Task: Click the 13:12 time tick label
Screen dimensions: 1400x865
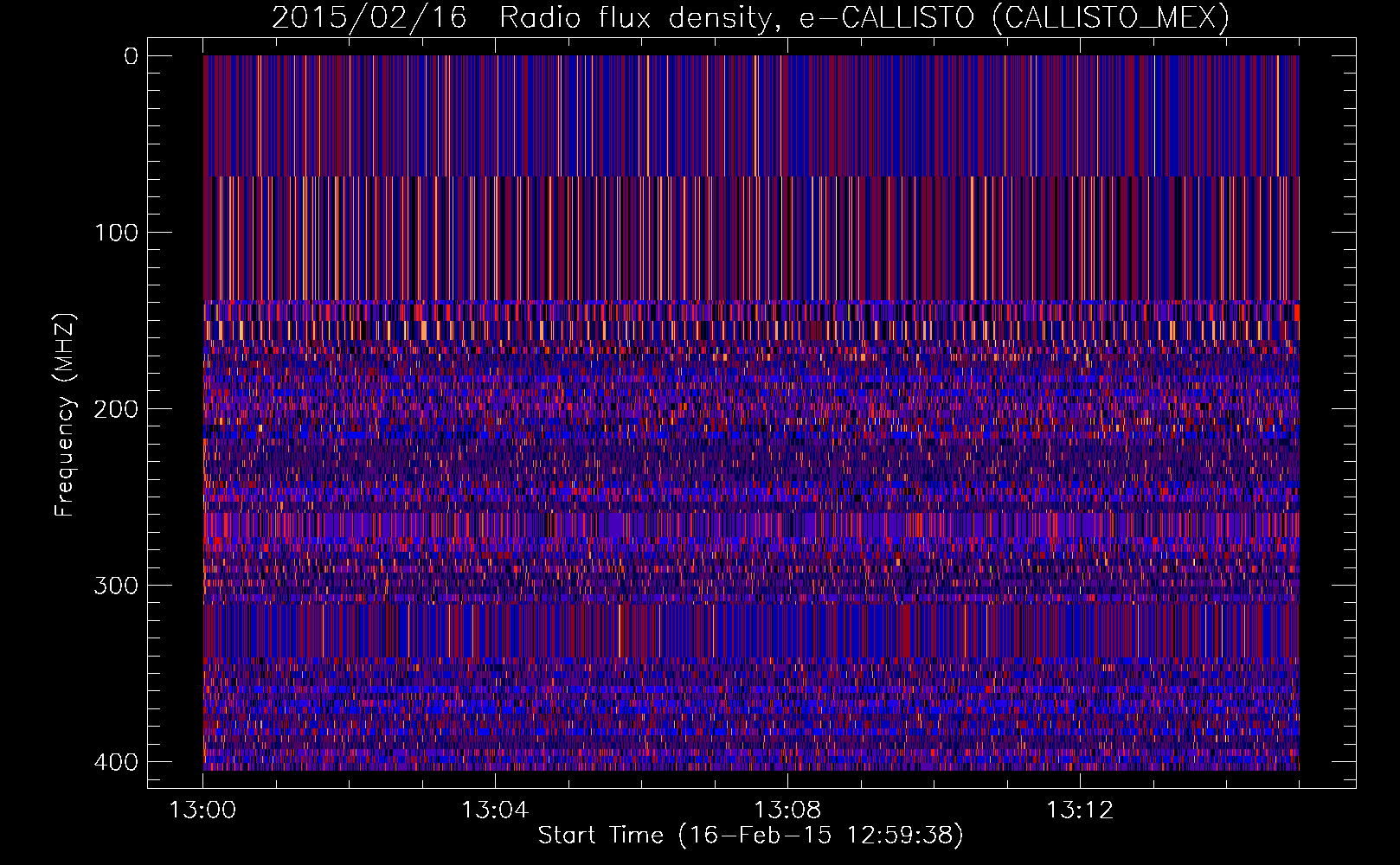Action: pyautogui.click(x=1080, y=811)
